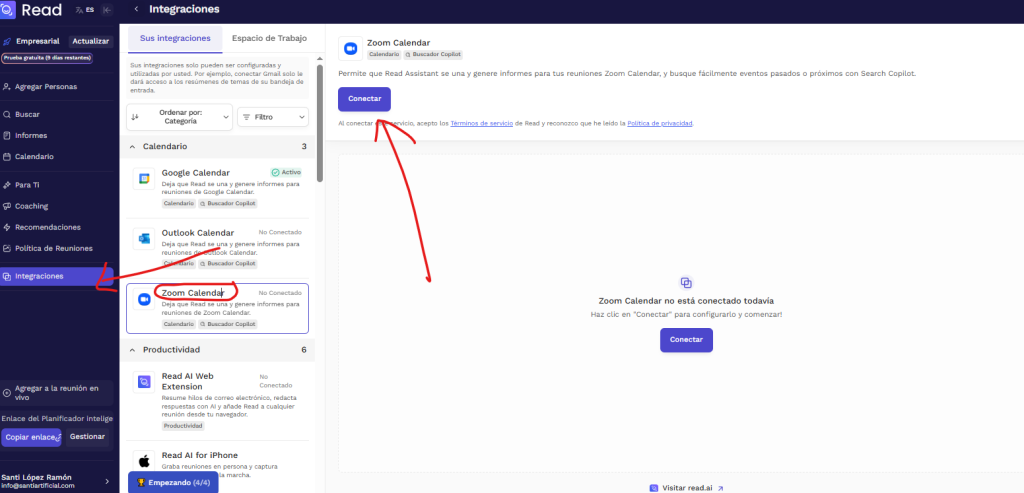Click the Recomendaciones bolt icon
The width and height of the screenshot is (1024, 493).
pyautogui.click(x=7, y=227)
